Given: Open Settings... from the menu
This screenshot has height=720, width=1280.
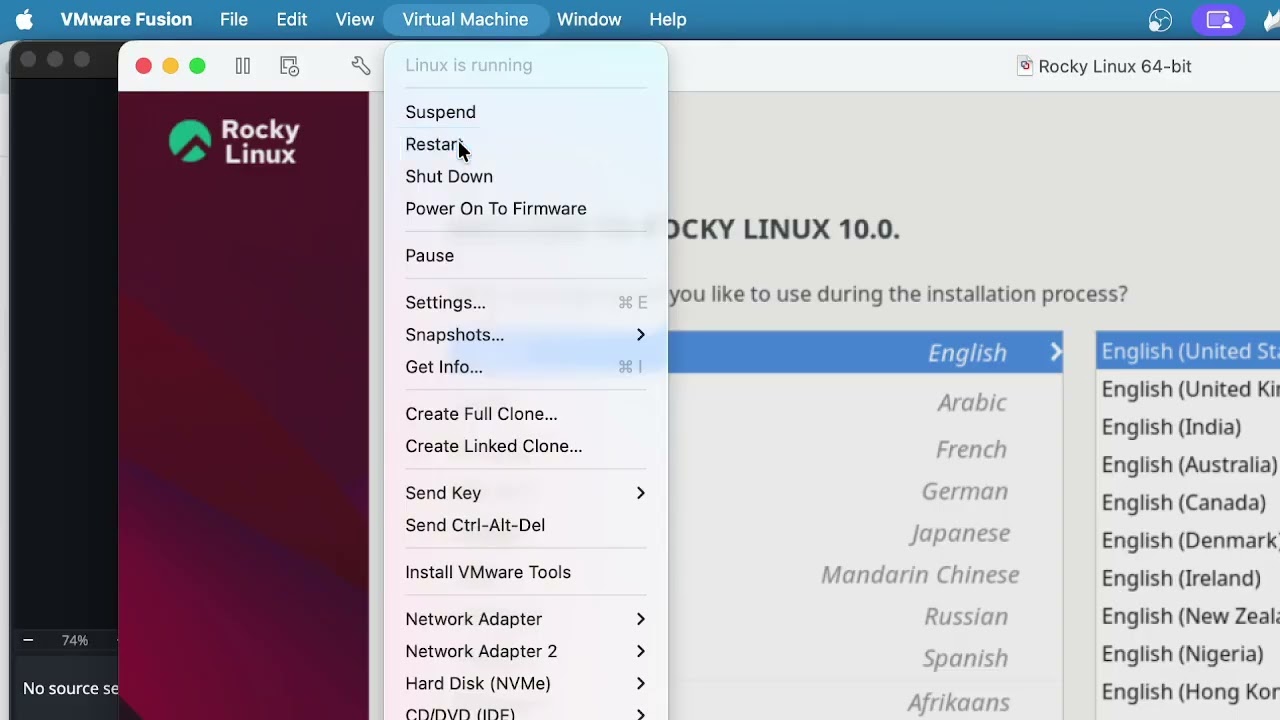Looking at the screenshot, I should click(526, 302).
